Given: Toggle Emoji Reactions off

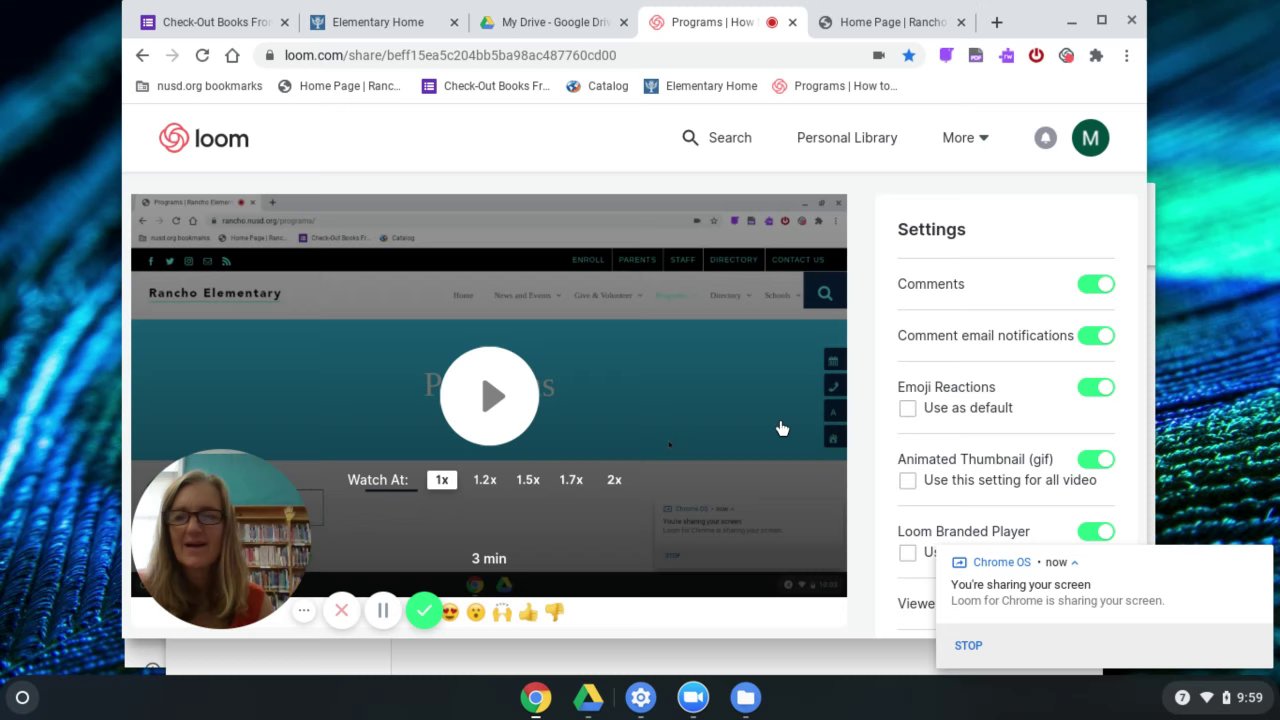Looking at the screenshot, I should pos(1096,387).
